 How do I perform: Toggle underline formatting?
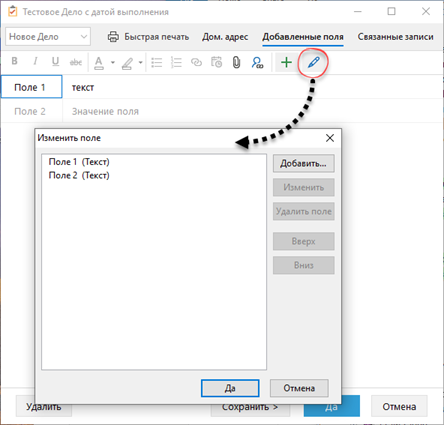pos(55,61)
